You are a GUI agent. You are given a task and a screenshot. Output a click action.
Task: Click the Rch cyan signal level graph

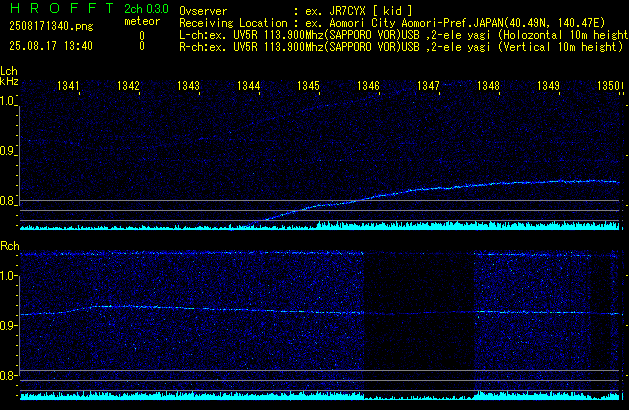[319, 396]
